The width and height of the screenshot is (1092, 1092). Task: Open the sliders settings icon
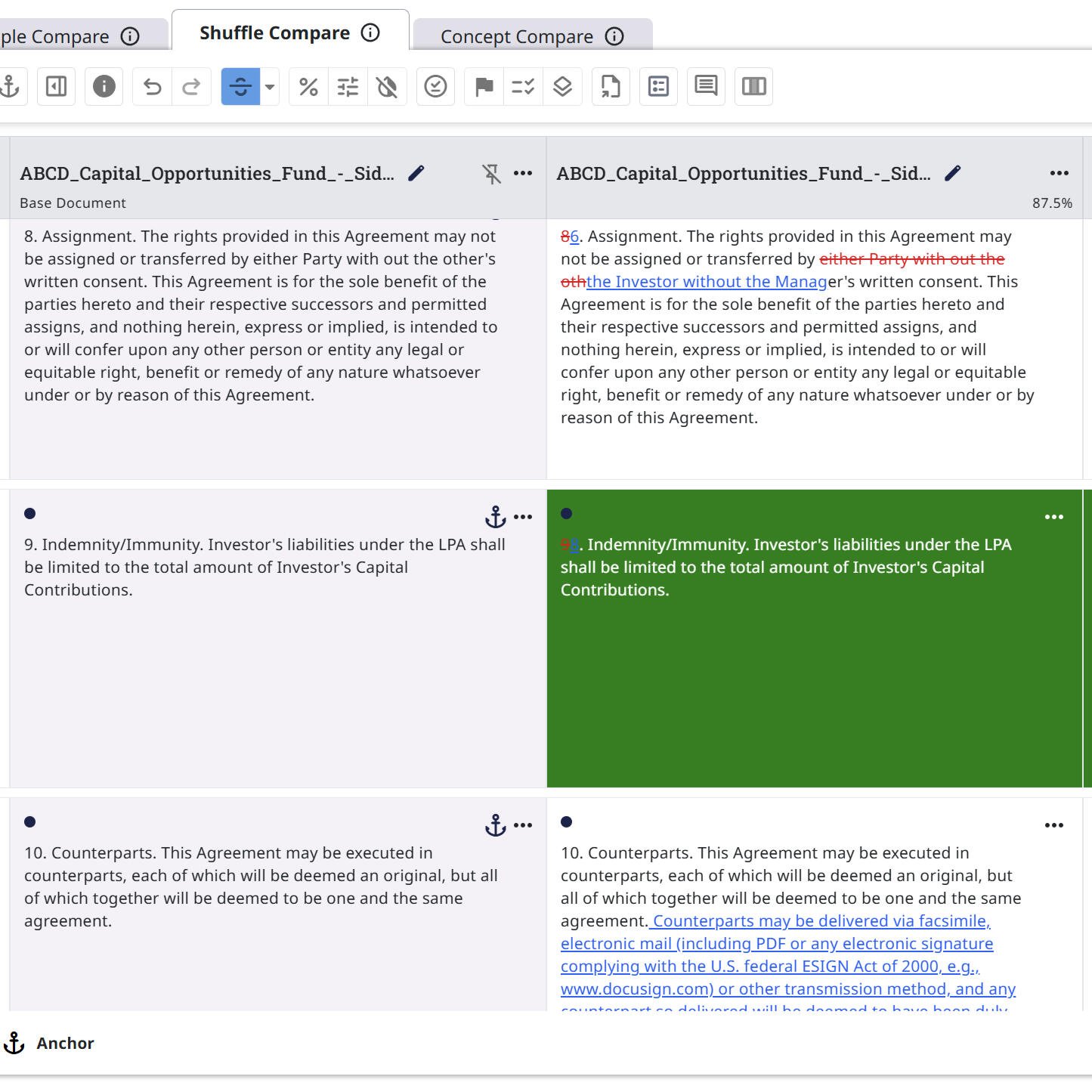(348, 87)
